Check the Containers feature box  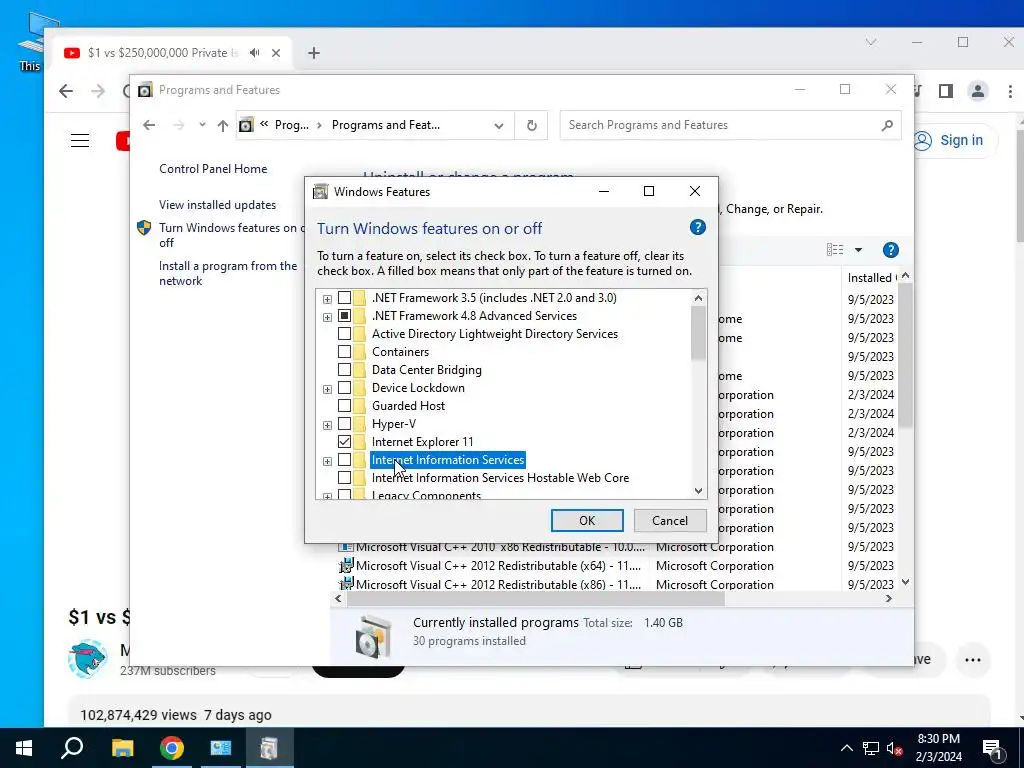coord(344,352)
